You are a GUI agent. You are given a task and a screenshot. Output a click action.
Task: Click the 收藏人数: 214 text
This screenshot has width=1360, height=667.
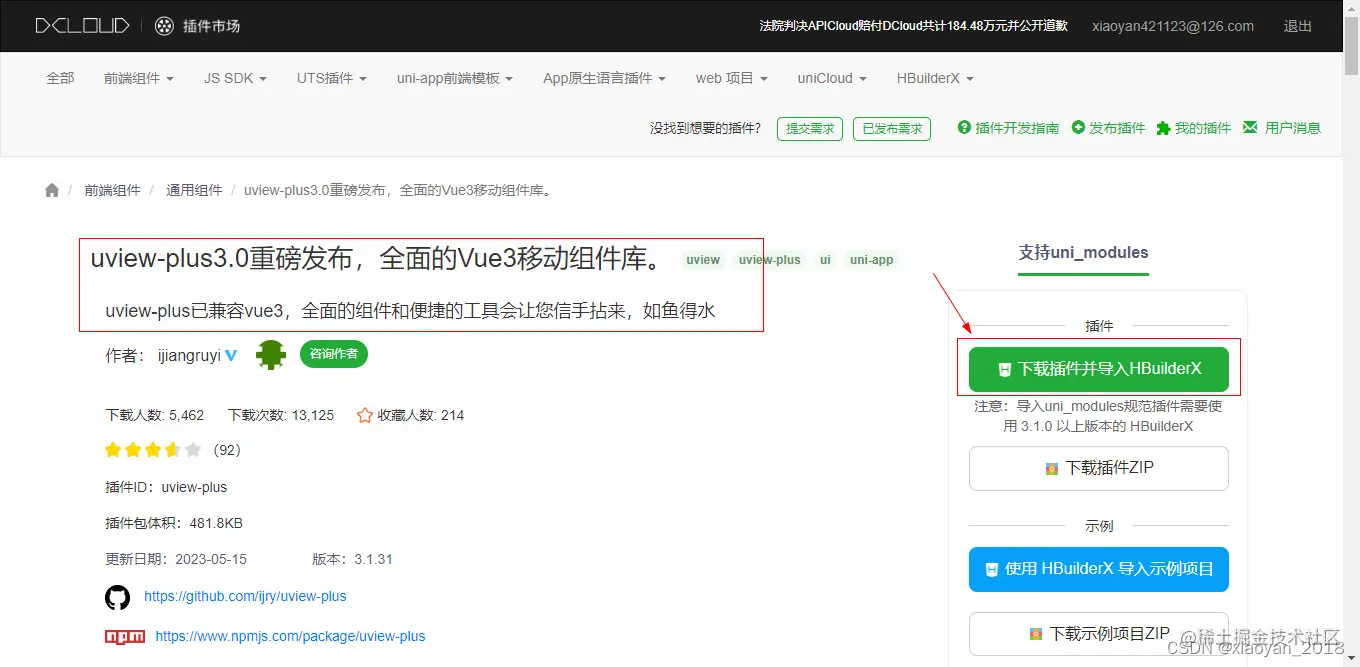[x=421, y=415]
